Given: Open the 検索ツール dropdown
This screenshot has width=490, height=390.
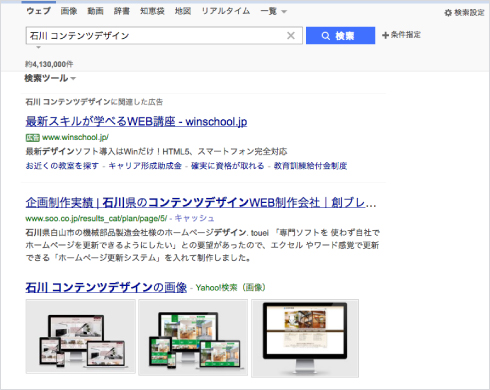Looking at the screenshot, I should click(50, 78).
